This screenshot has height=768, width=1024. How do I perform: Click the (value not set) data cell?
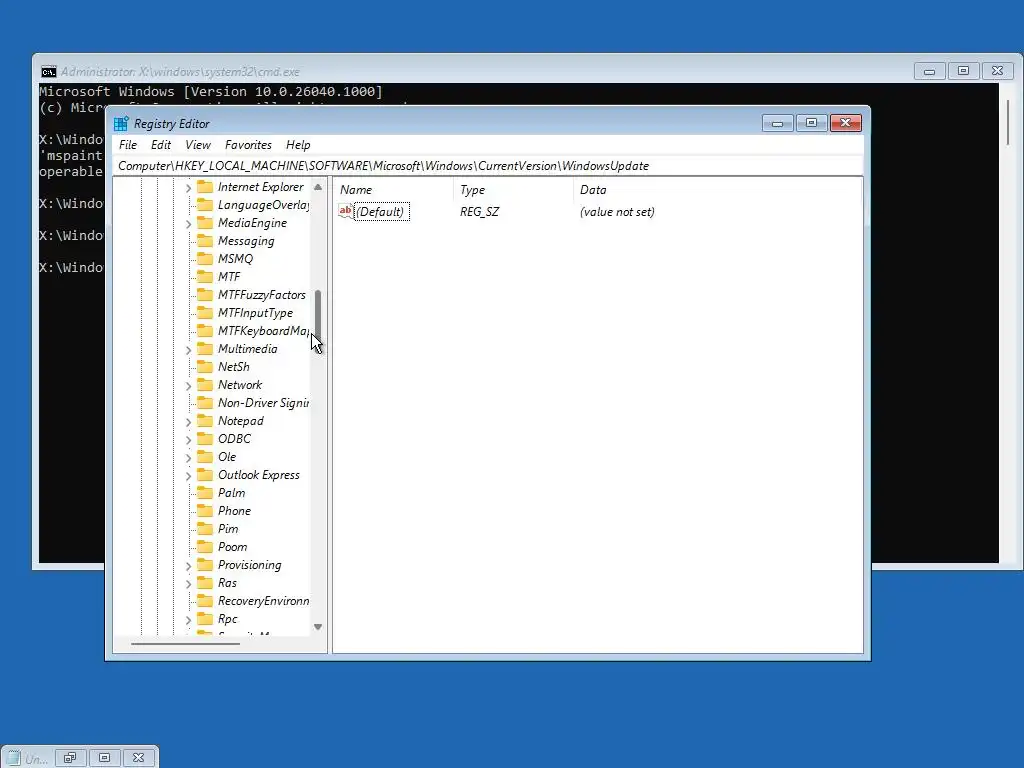617,212
